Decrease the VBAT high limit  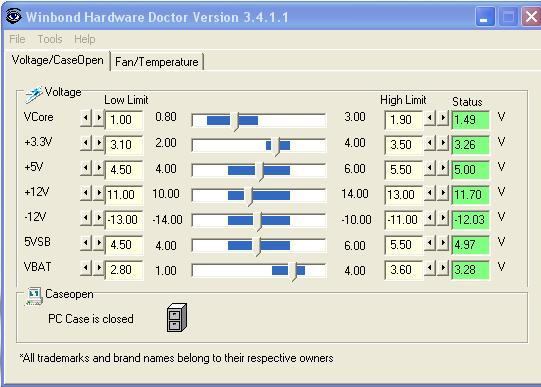coord(430,268)
